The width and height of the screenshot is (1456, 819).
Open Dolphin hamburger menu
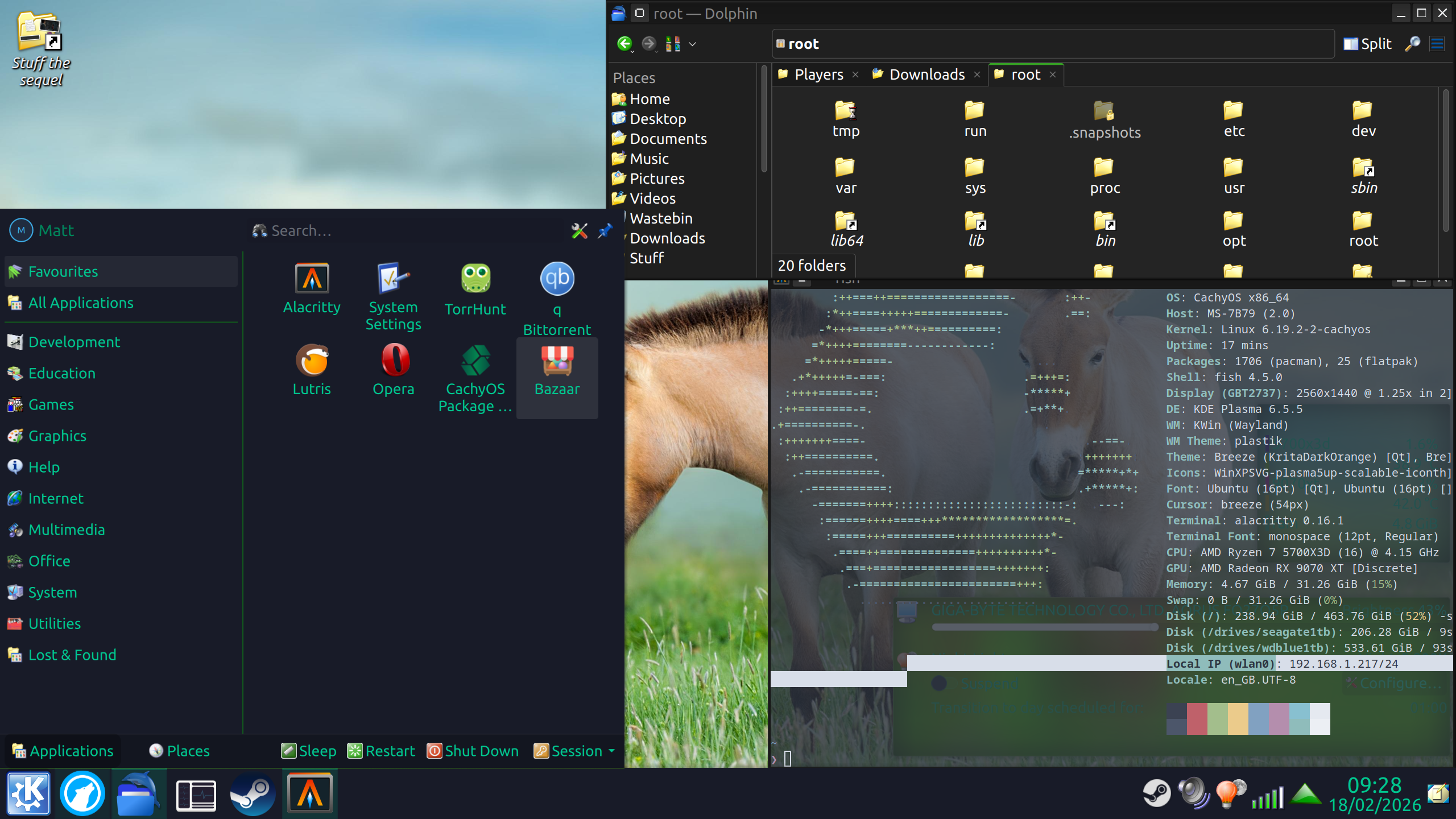coord(1437,44)
